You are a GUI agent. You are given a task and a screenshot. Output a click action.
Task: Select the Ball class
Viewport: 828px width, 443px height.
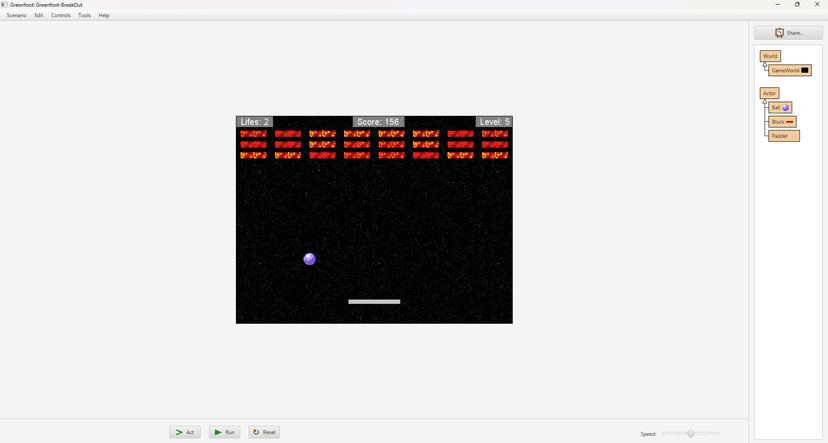coord(780,107)
